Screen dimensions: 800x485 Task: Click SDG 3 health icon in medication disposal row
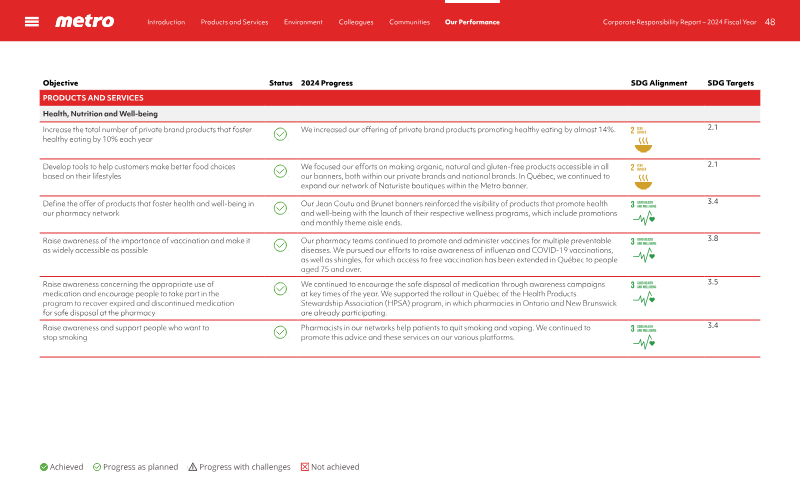tap(643, 294)
